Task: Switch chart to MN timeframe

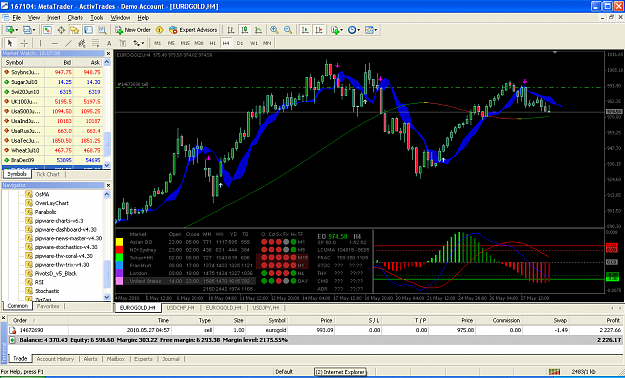Action: [267, 43]
